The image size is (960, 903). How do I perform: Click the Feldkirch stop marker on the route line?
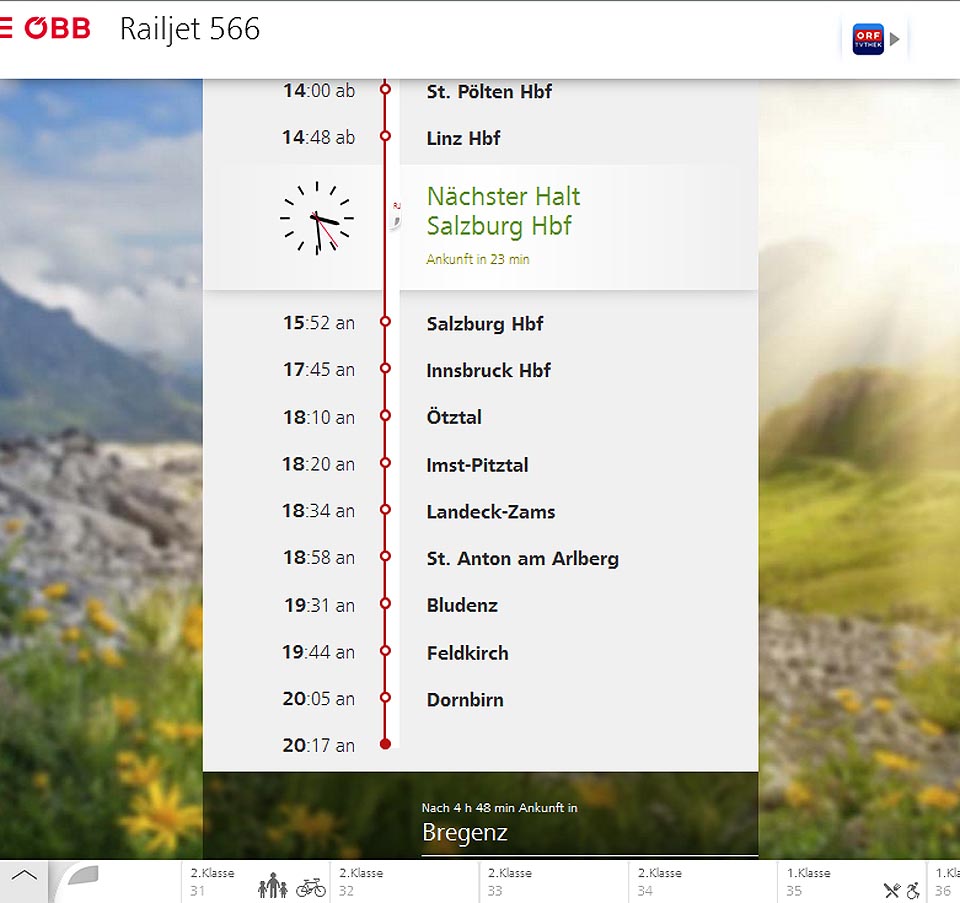385,651
